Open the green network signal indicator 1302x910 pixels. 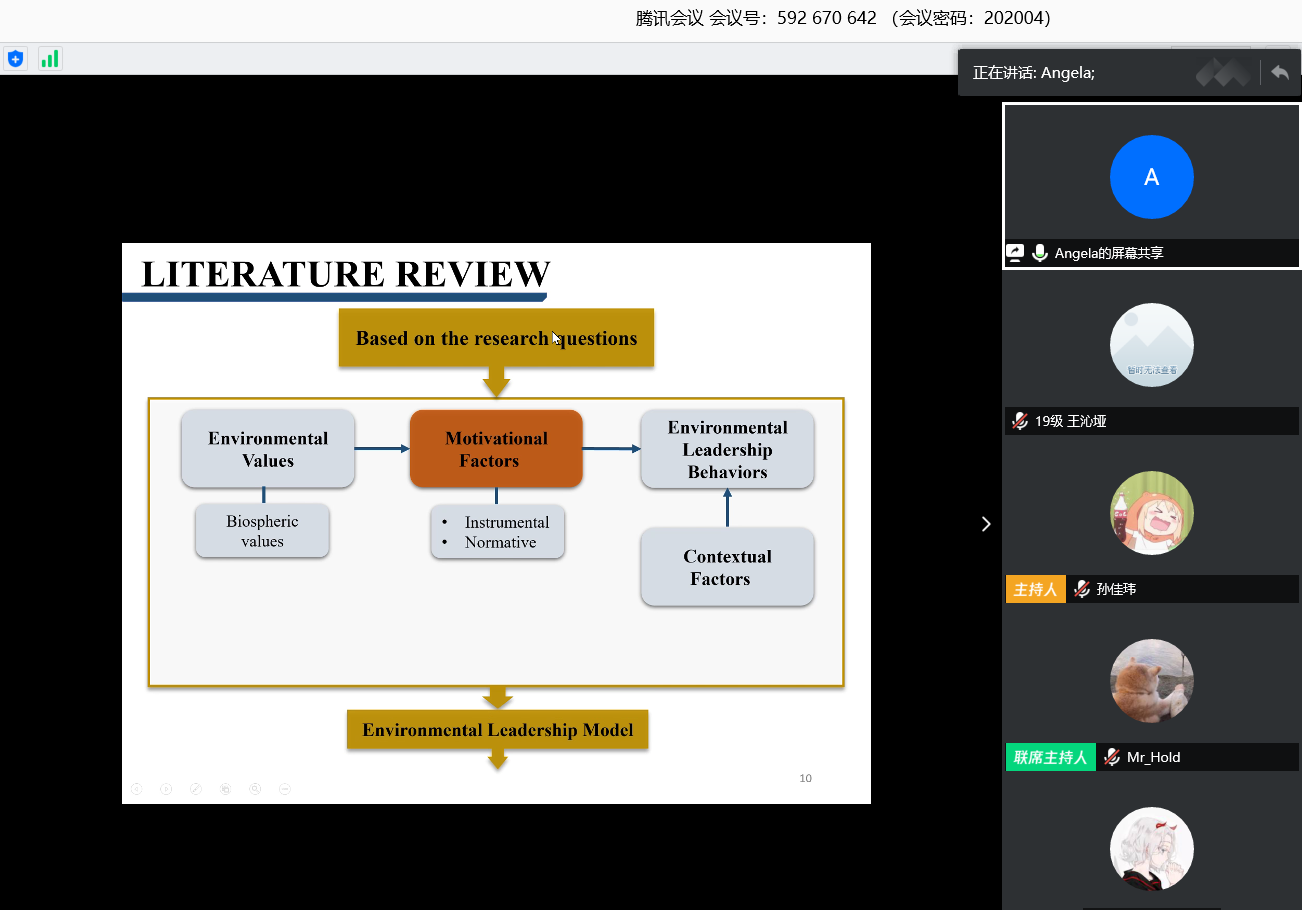pos(49,59)
